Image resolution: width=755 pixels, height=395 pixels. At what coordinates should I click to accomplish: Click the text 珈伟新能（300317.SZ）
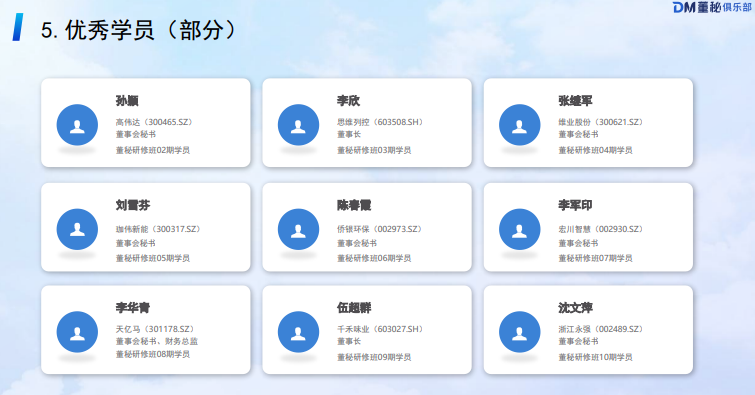(158, 229)
